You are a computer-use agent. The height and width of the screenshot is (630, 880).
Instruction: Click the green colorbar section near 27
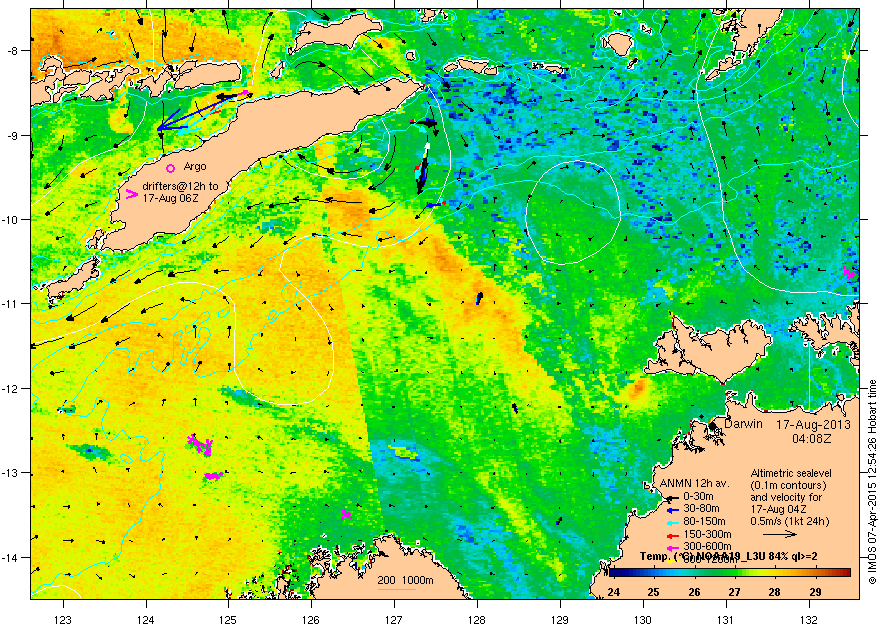click(734, 573)
